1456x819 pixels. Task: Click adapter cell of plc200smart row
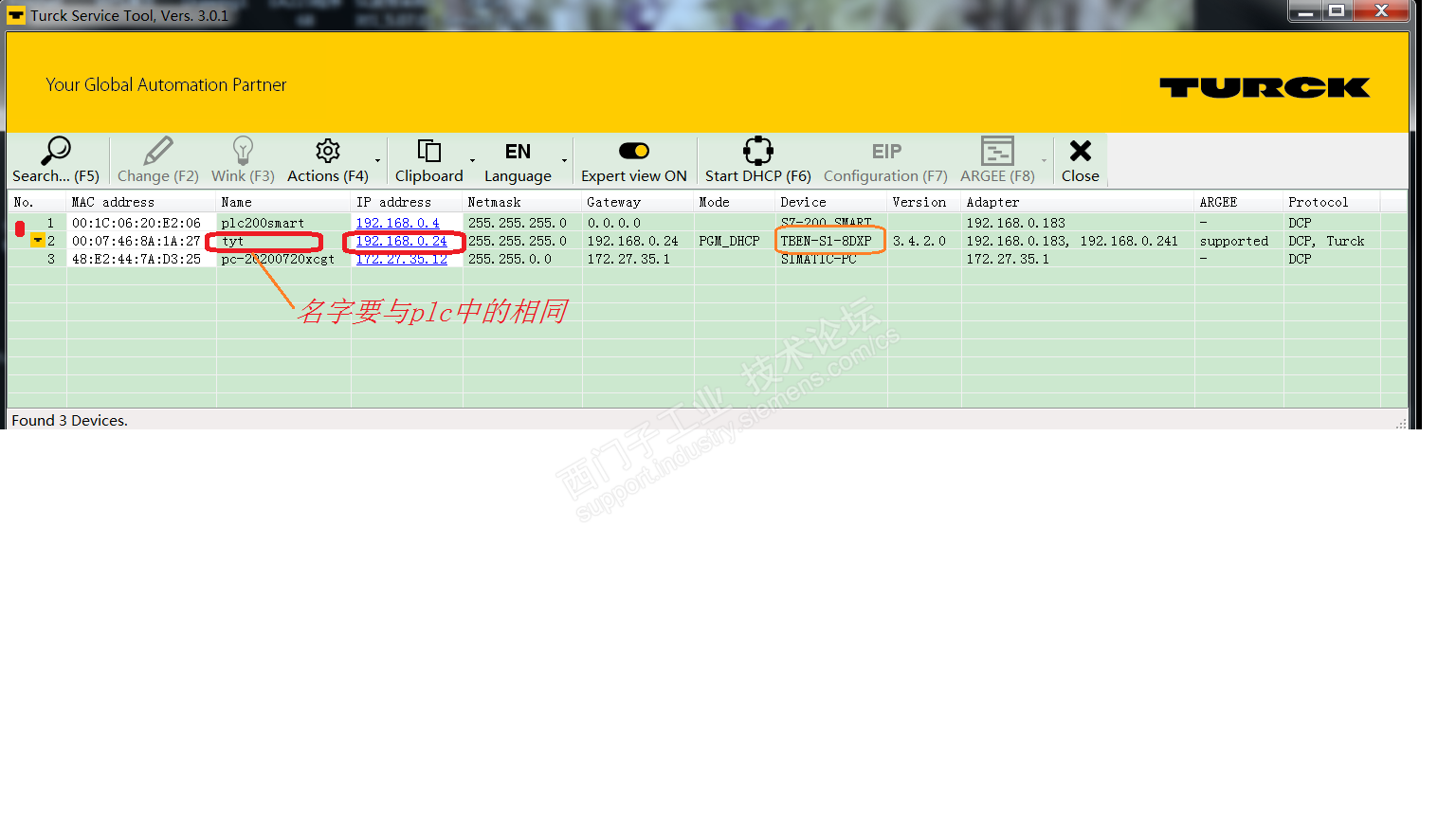click(x=1015, y=223)
